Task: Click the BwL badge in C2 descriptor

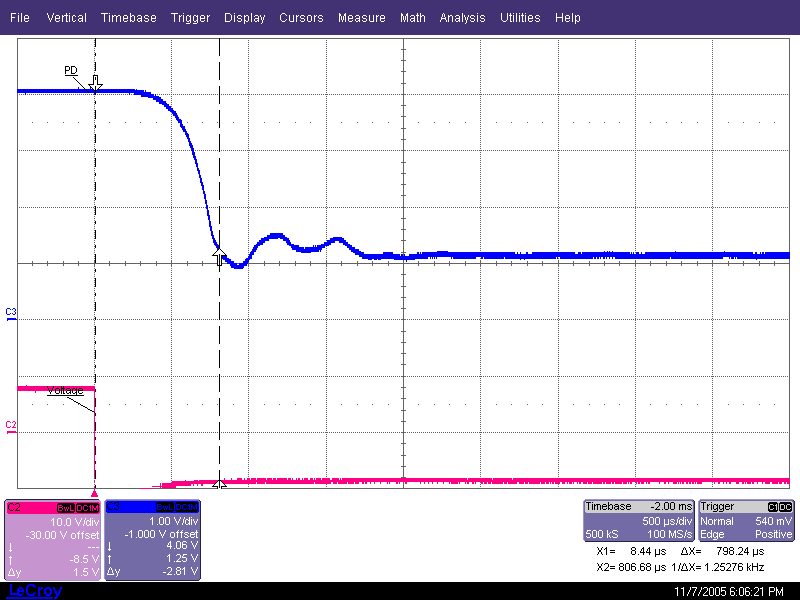Action: [x=65, y=508]
